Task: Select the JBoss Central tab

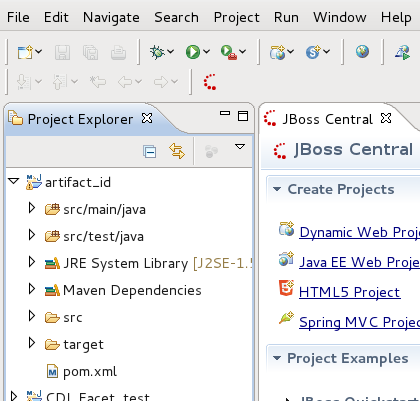Action: click(x=327, y=119)
